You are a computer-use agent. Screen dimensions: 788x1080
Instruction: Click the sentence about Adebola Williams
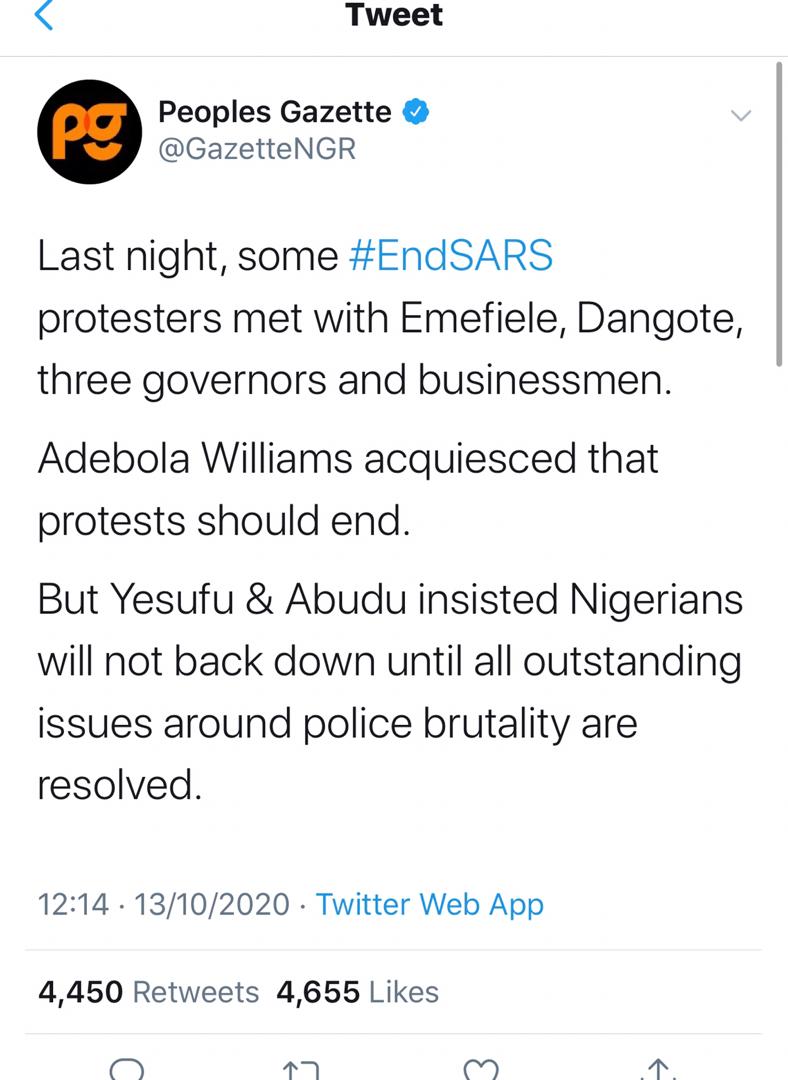(348, 490)
